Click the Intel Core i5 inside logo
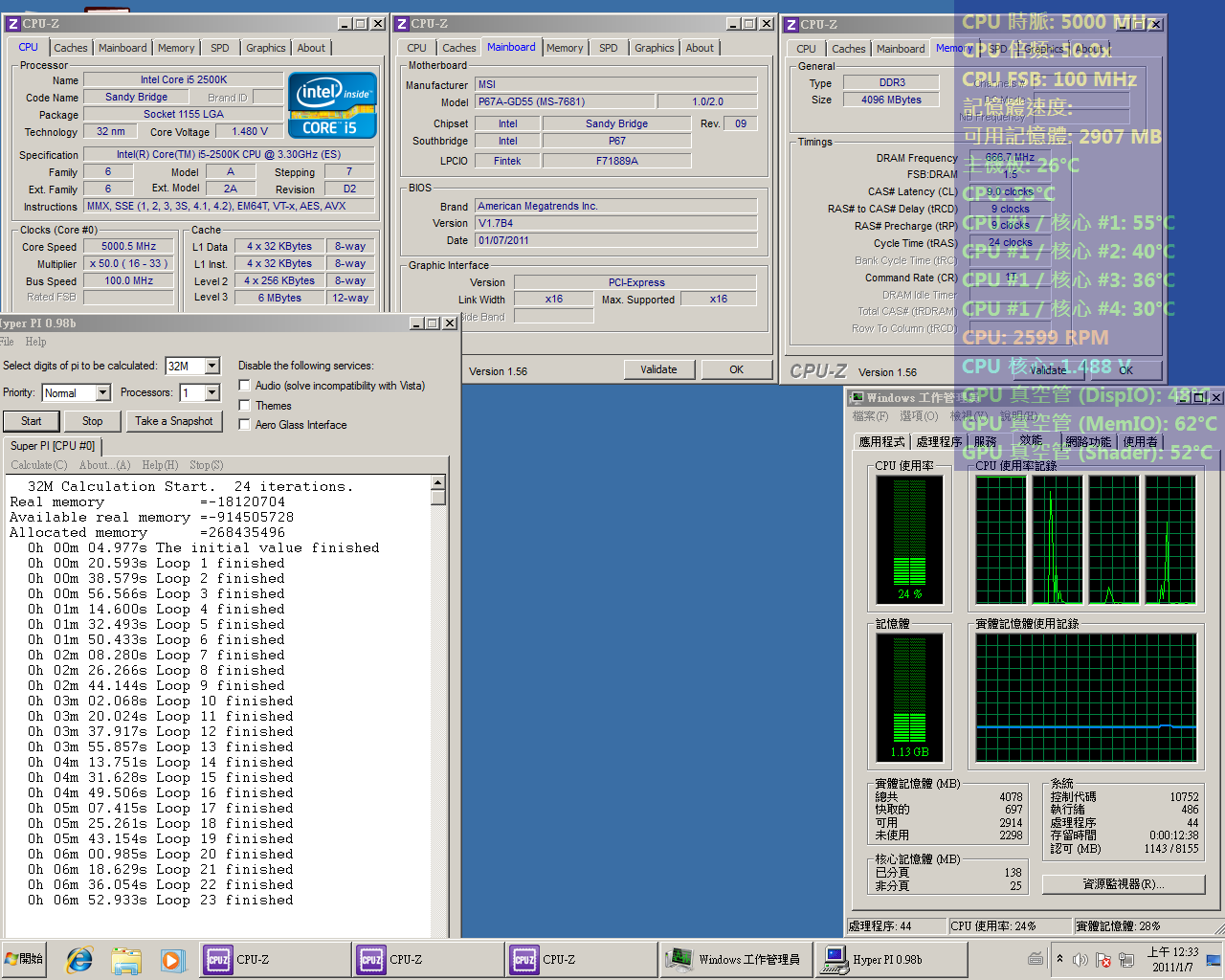 pyautogui.click(x=332, y=106)
